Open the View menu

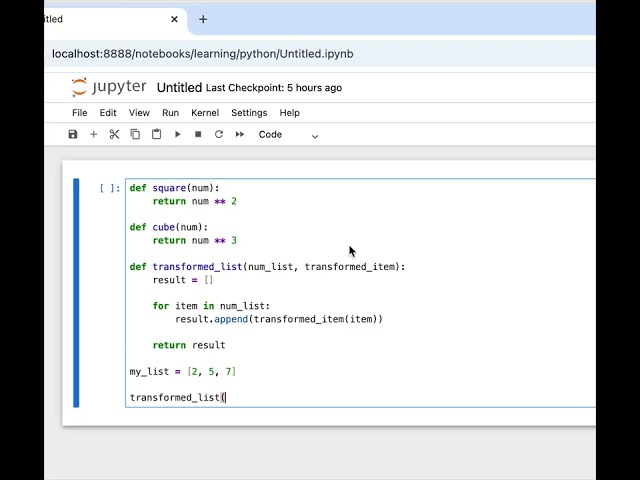(x=139, y=113)
